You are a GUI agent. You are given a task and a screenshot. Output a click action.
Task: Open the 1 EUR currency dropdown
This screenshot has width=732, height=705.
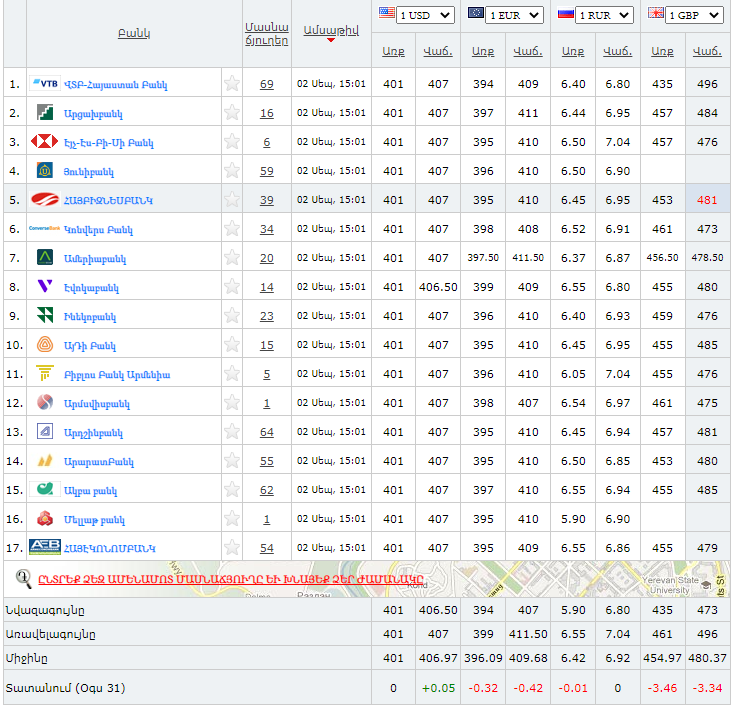coord(515,15)
